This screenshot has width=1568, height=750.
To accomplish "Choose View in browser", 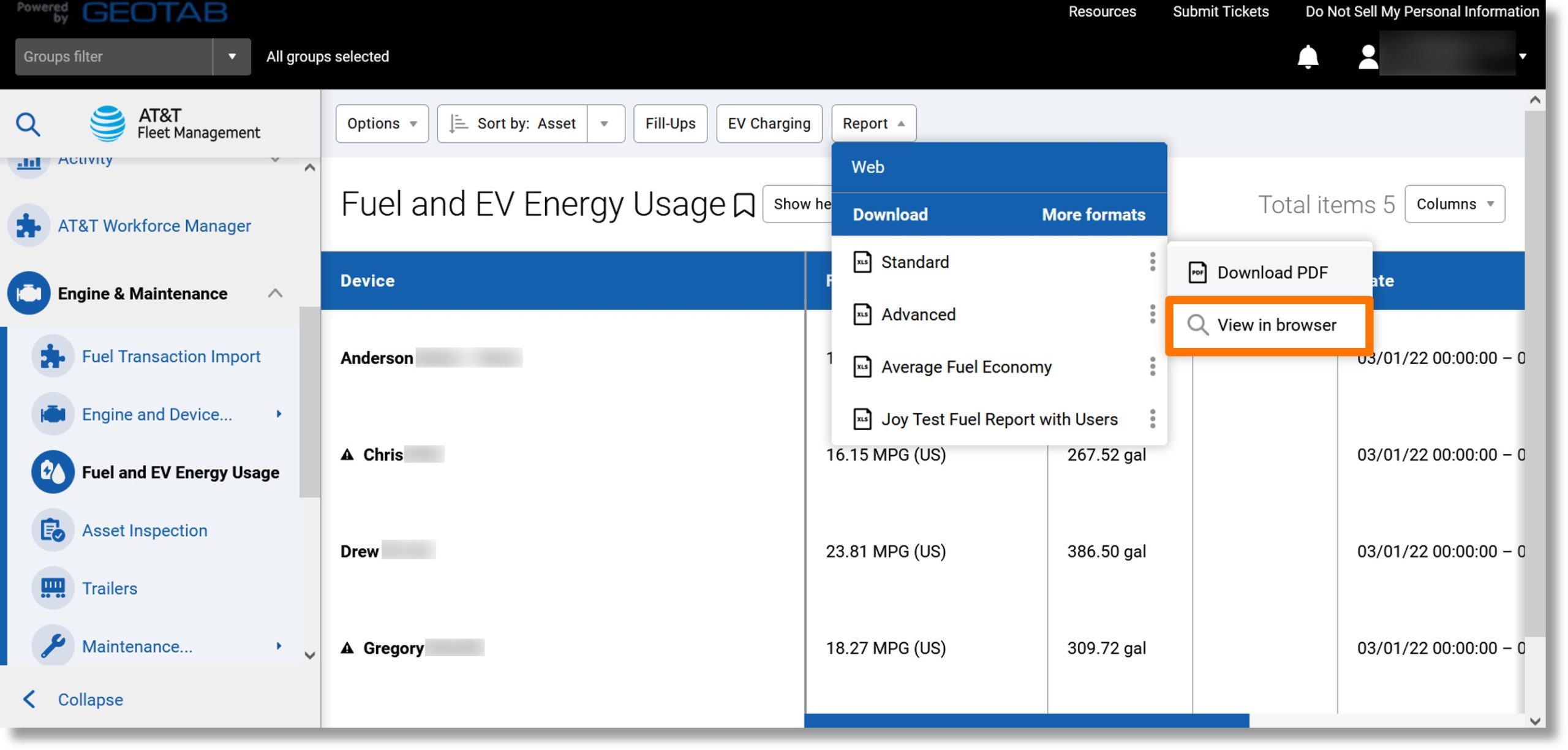I will pos(1270,325).
